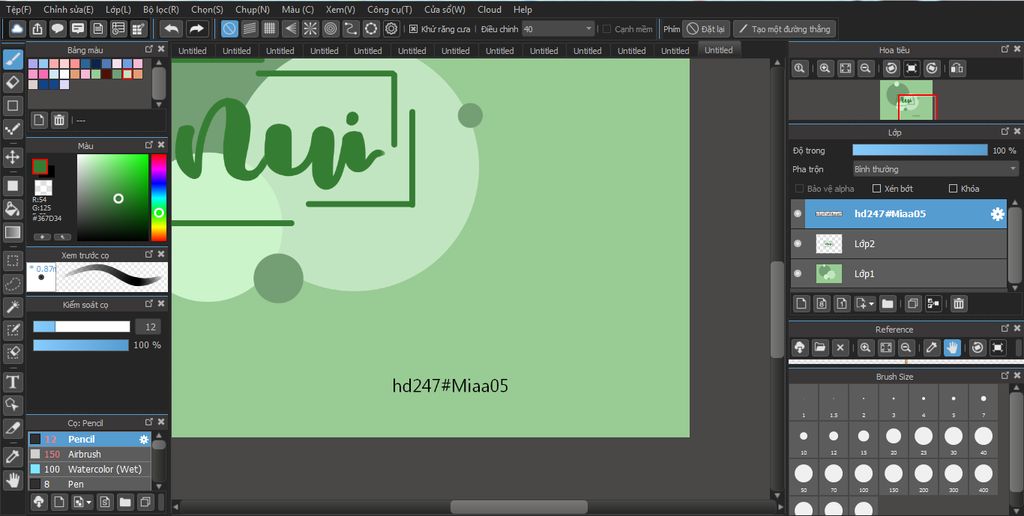The image size is (1024, 516).
Task: Click the Undo arrow
Action: 172,29
